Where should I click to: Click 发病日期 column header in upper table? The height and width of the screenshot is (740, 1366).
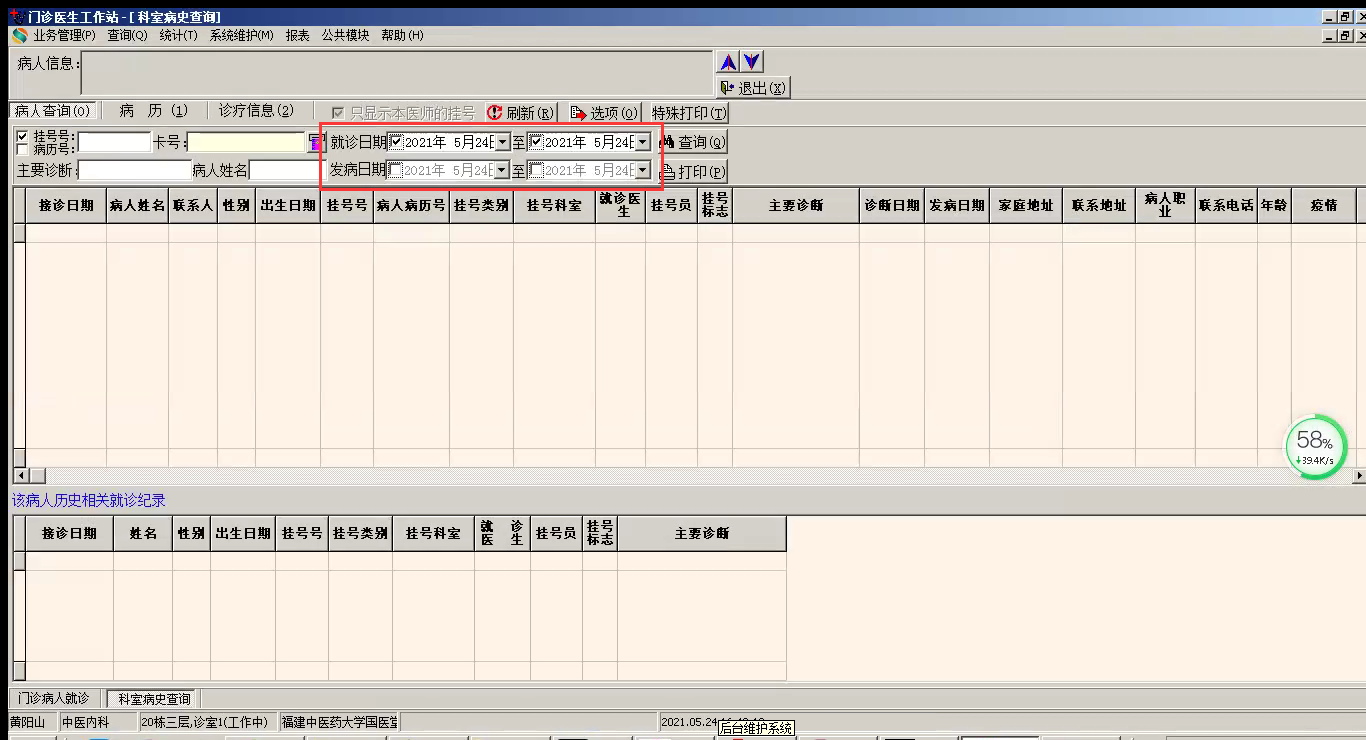(957, 205)
